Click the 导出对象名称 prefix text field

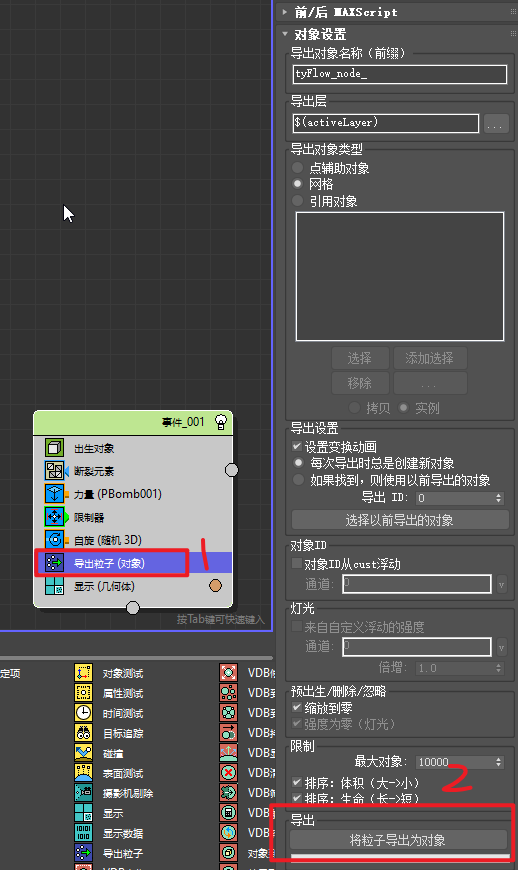(x=399, y=74)
